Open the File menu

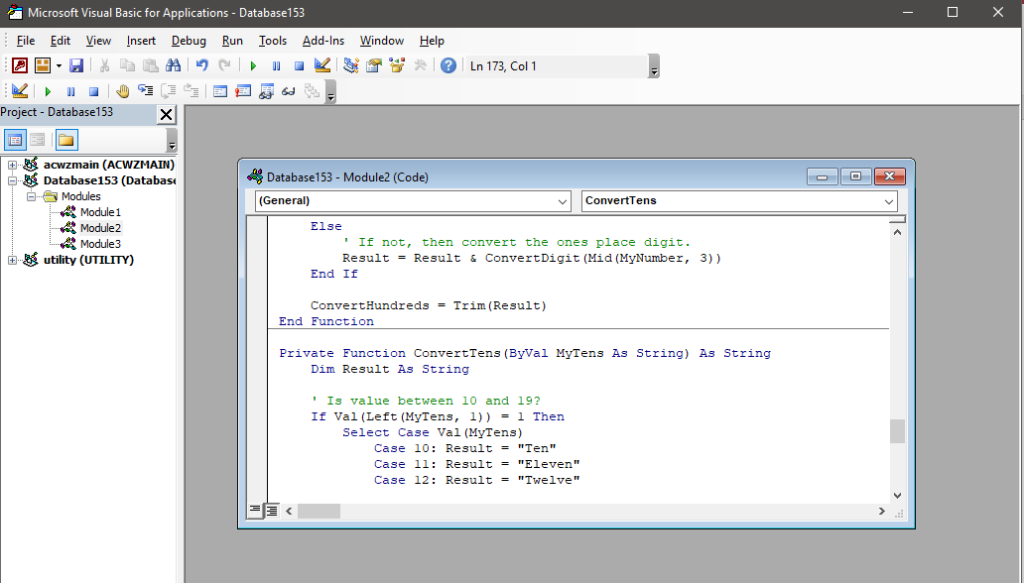(25, 40)
